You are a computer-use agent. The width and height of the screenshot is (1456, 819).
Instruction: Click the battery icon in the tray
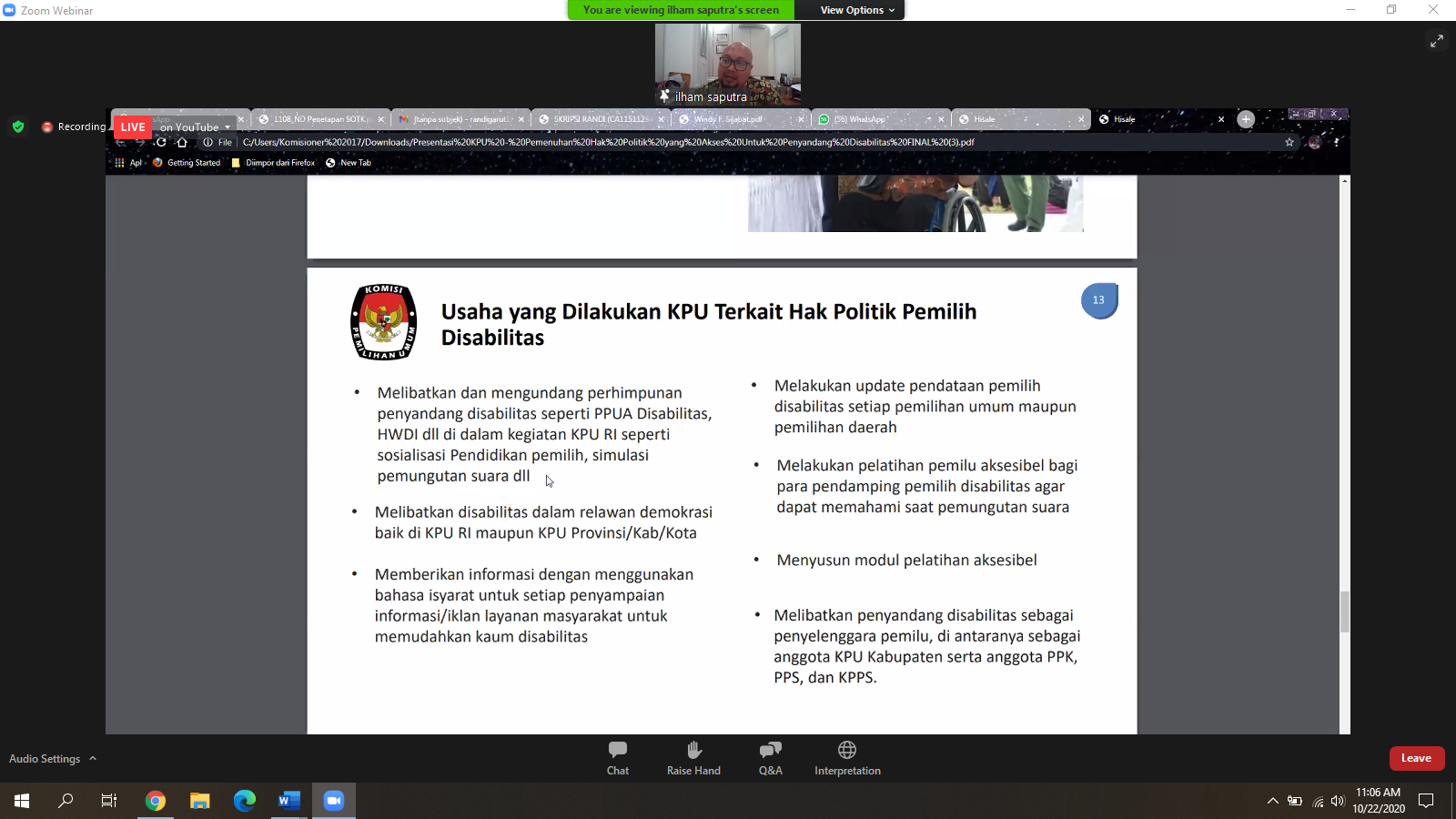1294,801
